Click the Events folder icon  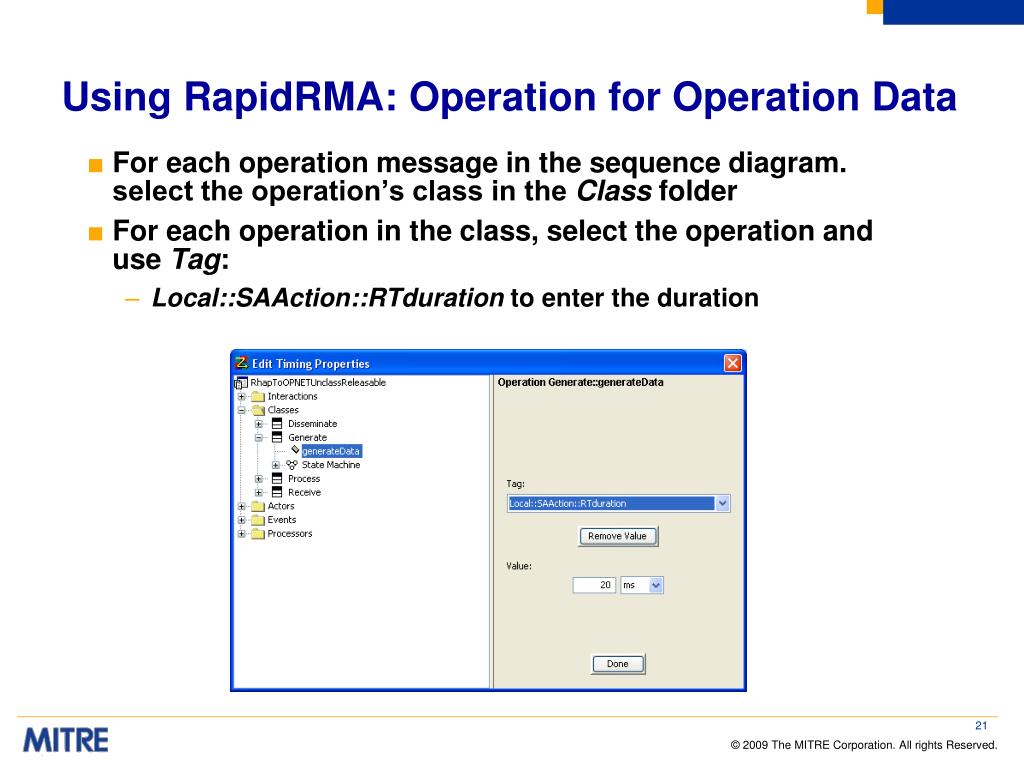pos(258,520)
